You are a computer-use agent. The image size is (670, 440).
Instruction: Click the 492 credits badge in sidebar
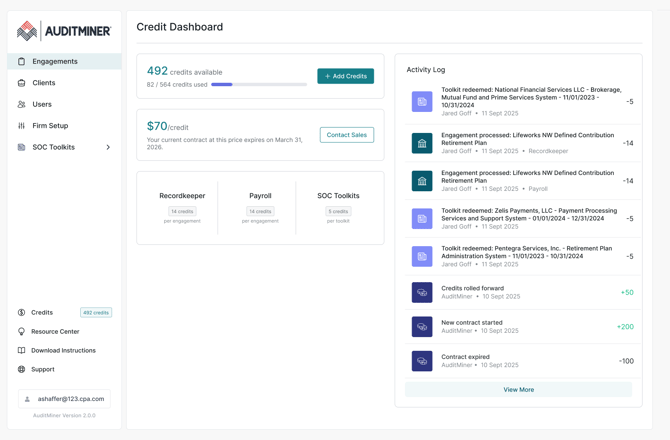[96, 312]
